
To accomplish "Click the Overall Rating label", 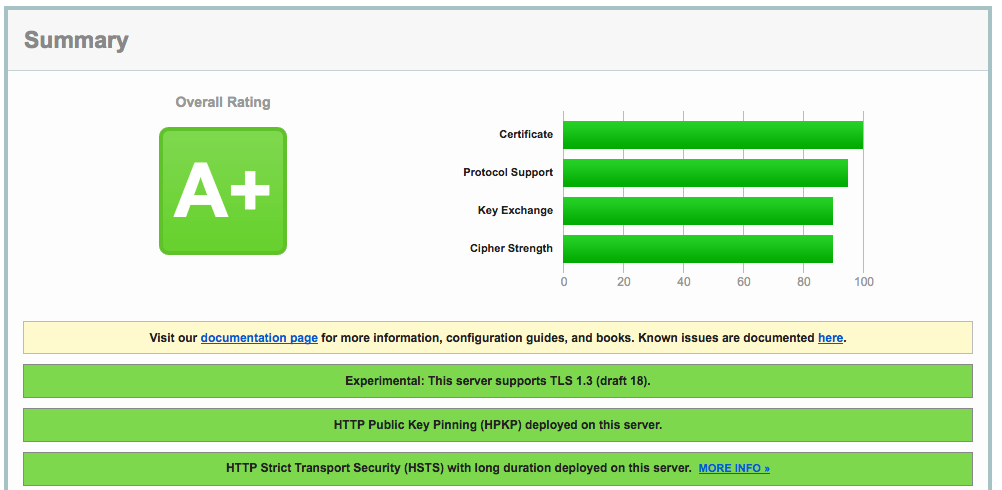I will pyautogui.click(x=223, y=102).
